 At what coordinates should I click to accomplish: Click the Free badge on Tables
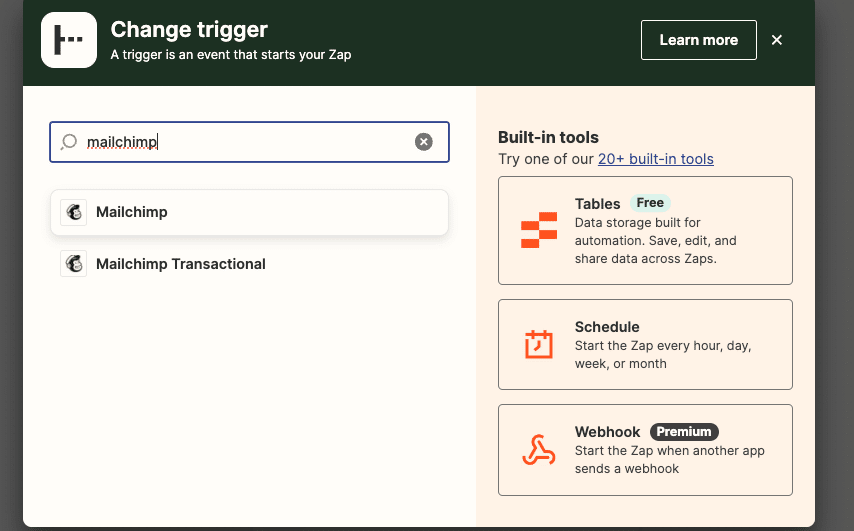coord(650,203)
